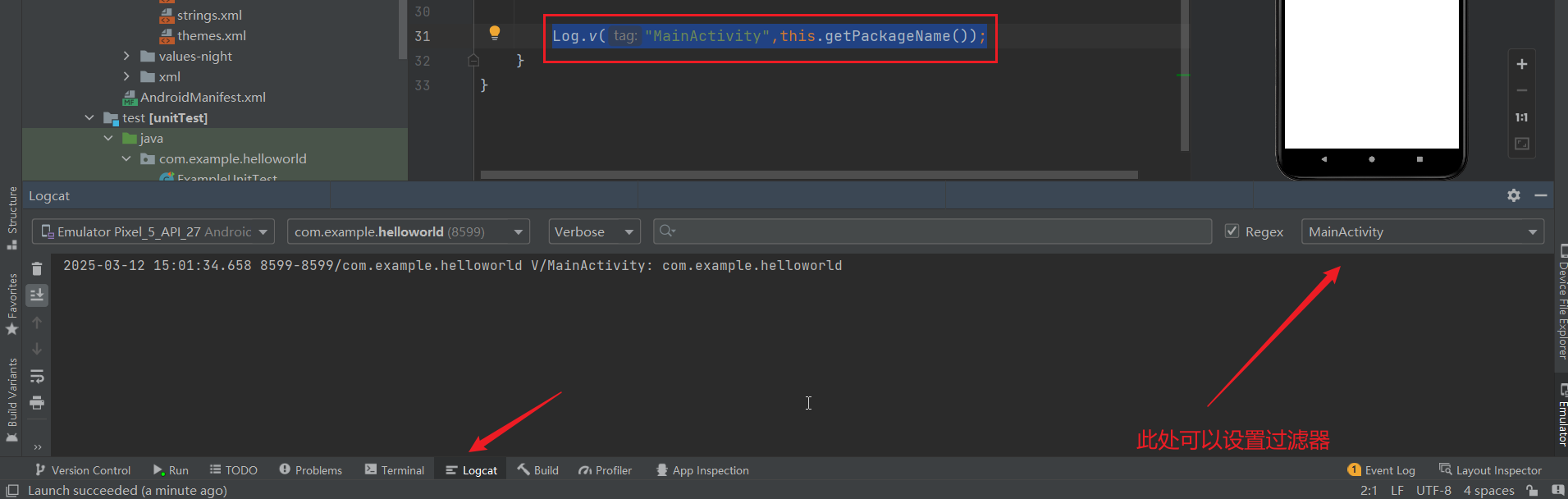Collapse the test [unitTest] folder
The image size is (1568, 499).
(89, 117)
